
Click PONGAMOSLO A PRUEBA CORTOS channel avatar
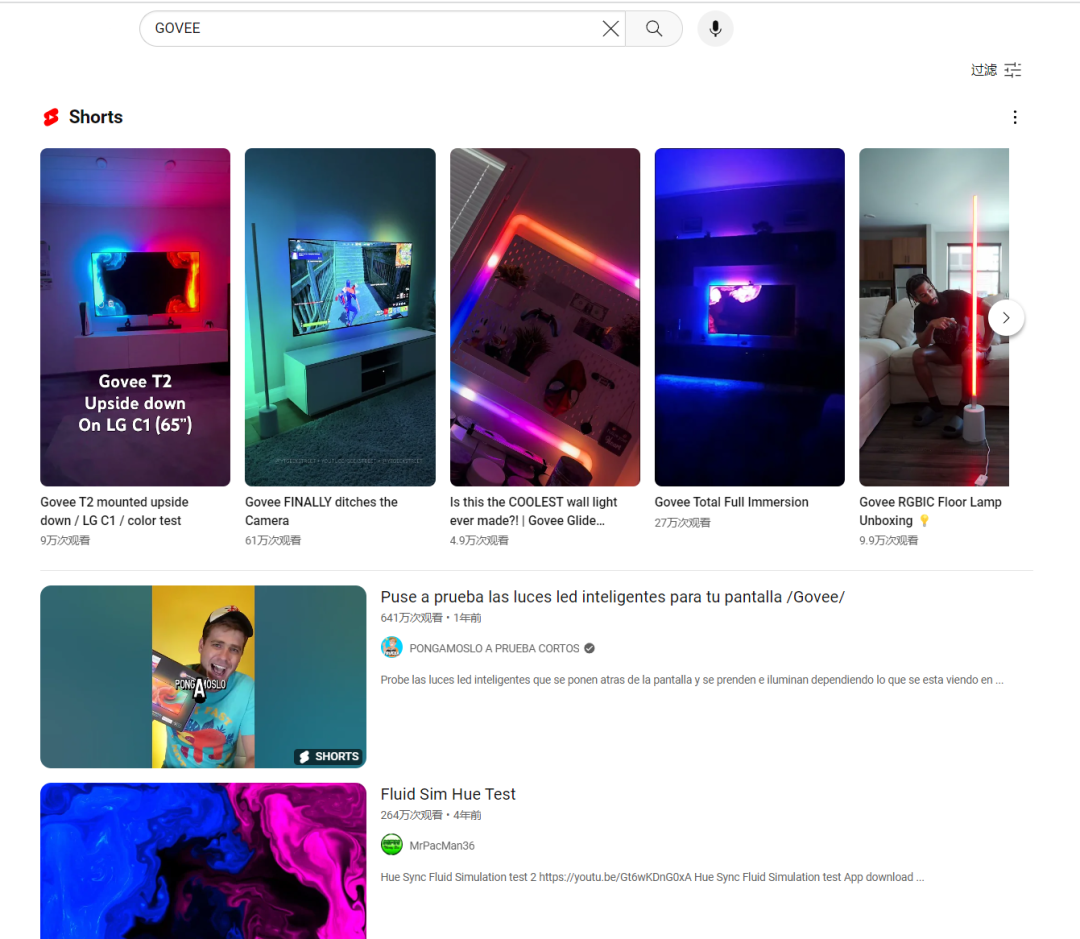(392, 648)
